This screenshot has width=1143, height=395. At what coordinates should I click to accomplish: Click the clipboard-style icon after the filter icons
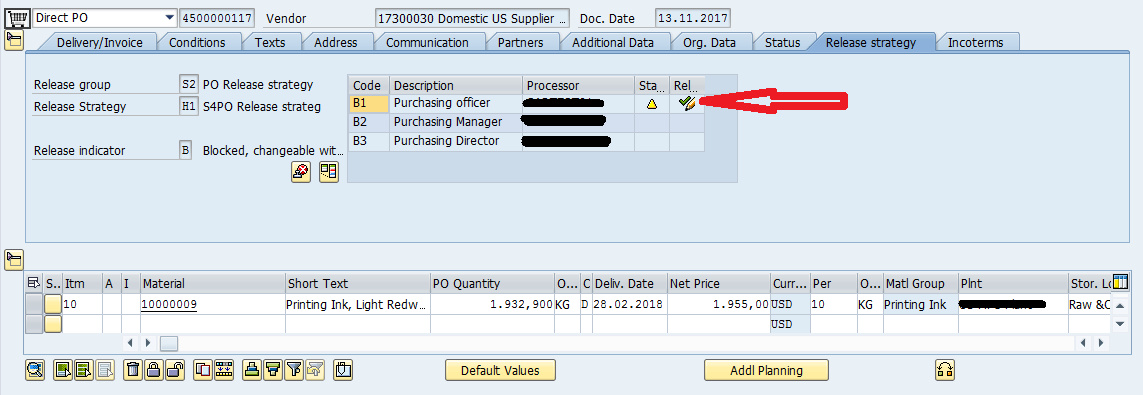point(343,370)
